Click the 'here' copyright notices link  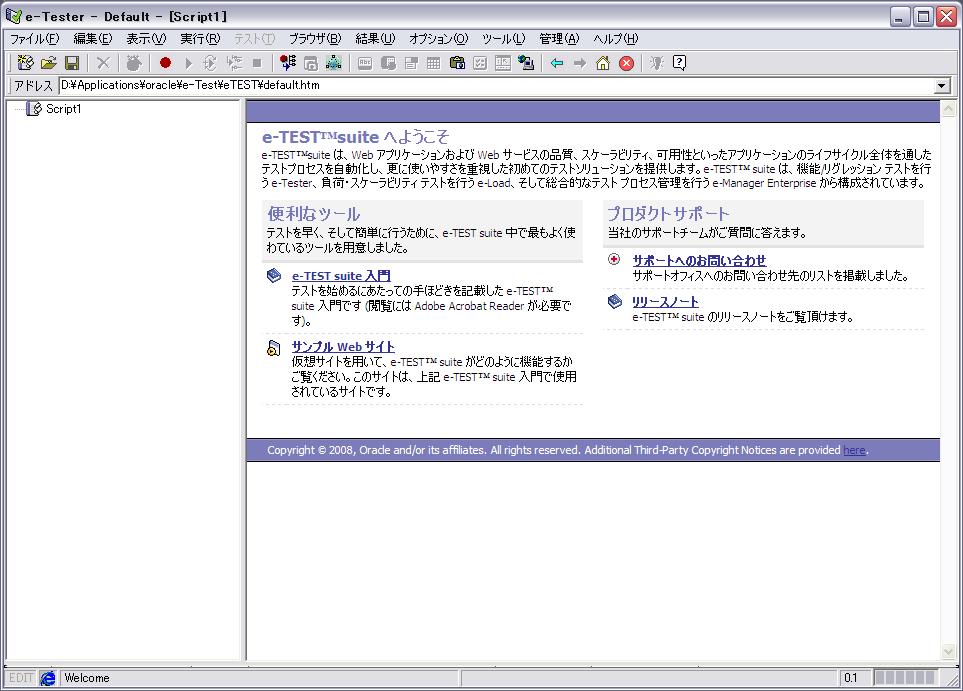854,450
